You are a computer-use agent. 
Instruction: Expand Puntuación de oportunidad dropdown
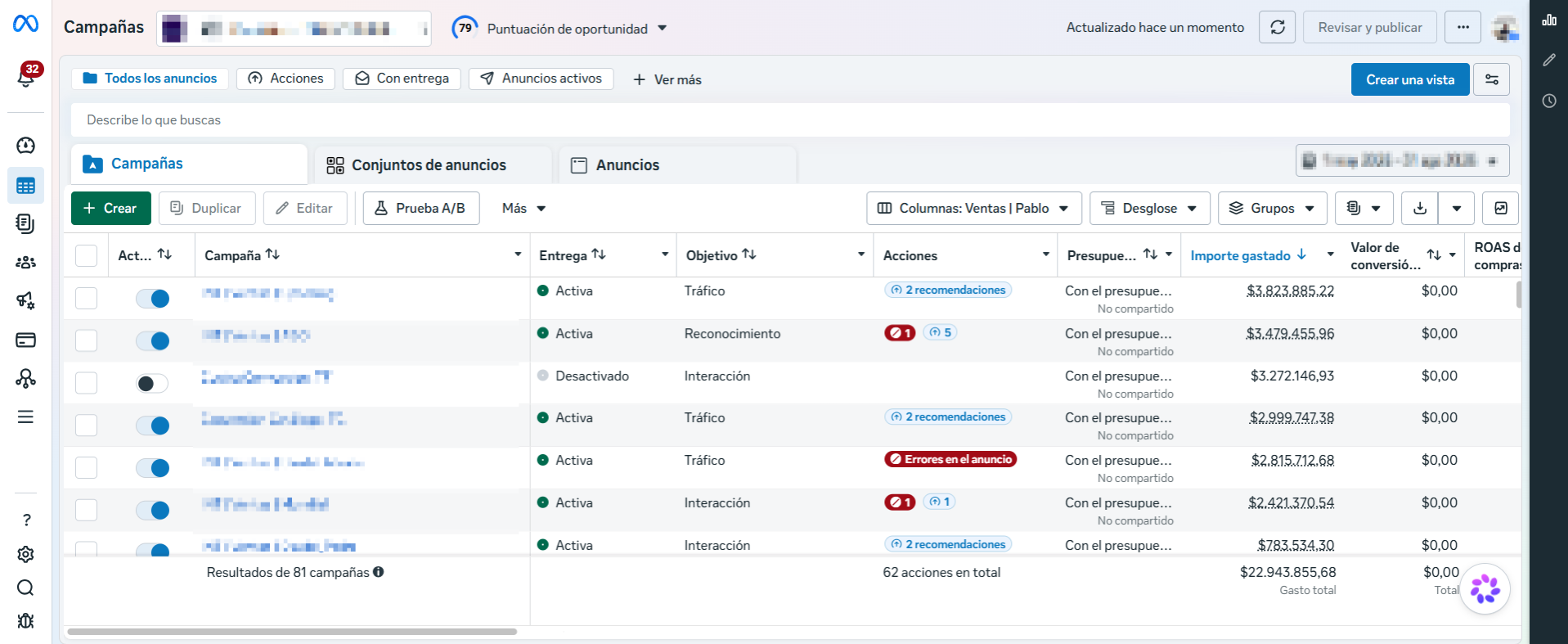(663, 29)
